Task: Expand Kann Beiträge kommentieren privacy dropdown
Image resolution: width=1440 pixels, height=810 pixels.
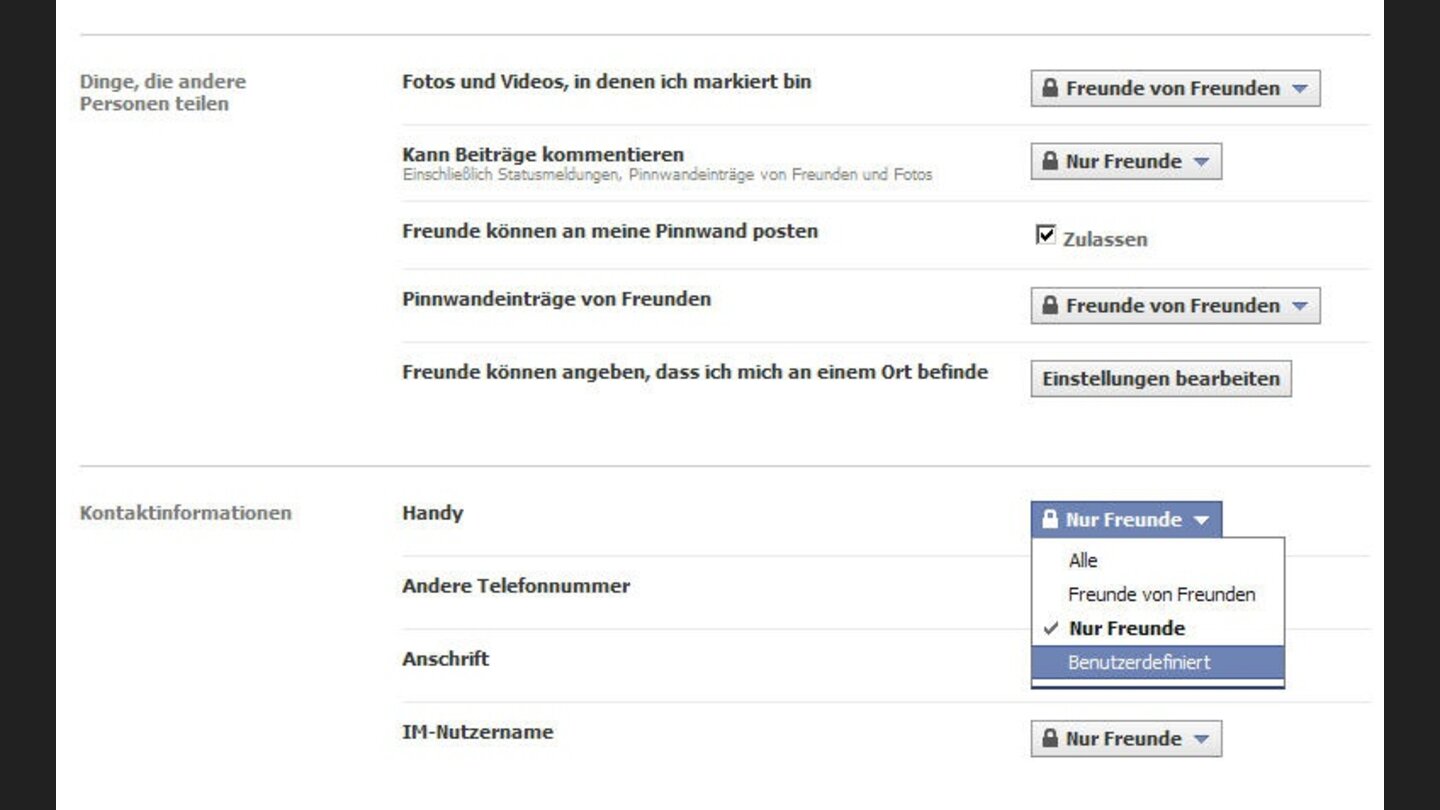Action: tap(1126, 161)
